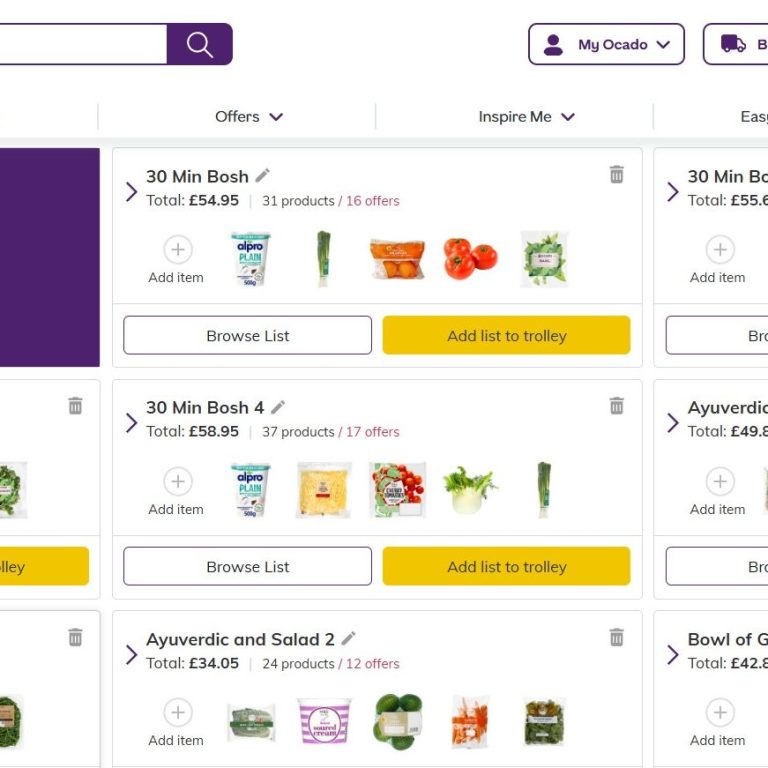This screenshot has width=768, height=768.
Task: Browse List for 30 Min Bosh
Action: (x=247, y=336)
